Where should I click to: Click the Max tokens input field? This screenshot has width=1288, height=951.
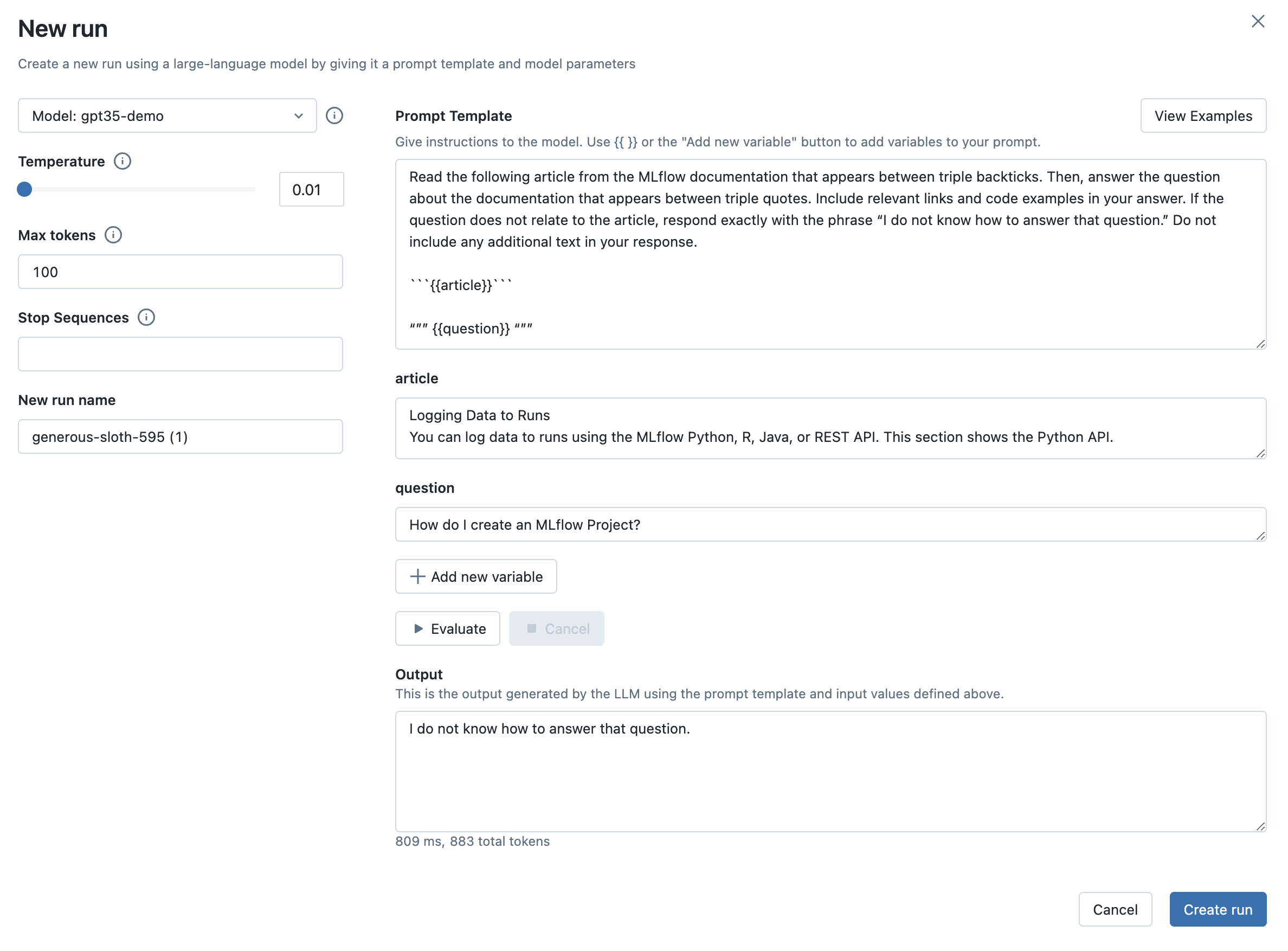[x=180, y=272]
